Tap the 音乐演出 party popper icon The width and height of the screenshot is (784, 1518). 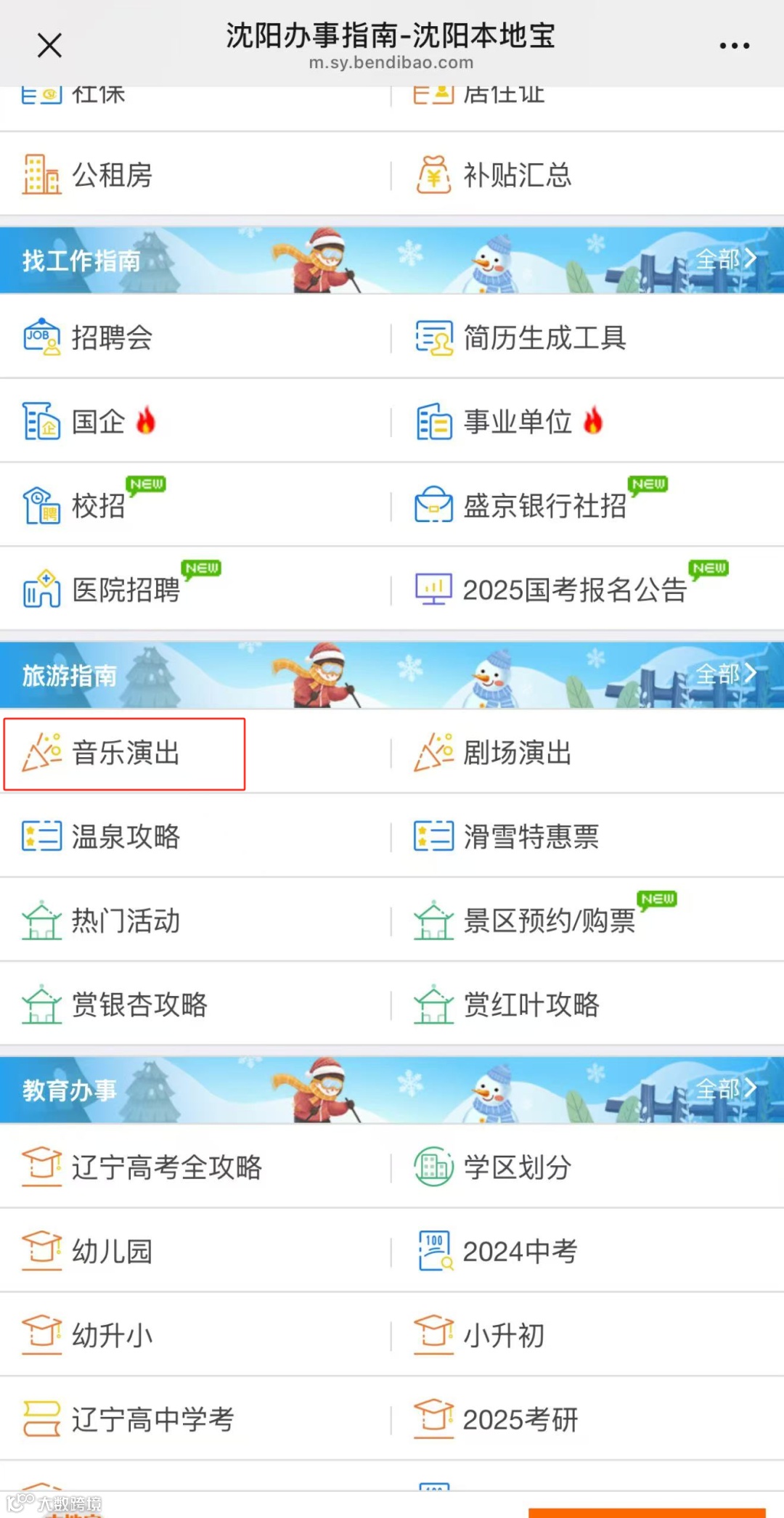(x=41, y=752)
